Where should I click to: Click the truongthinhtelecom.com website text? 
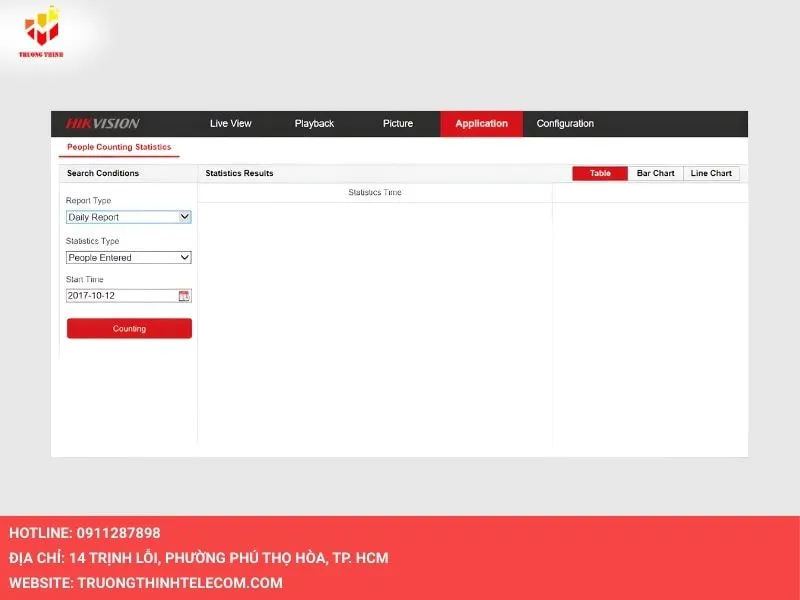(179, 582)
